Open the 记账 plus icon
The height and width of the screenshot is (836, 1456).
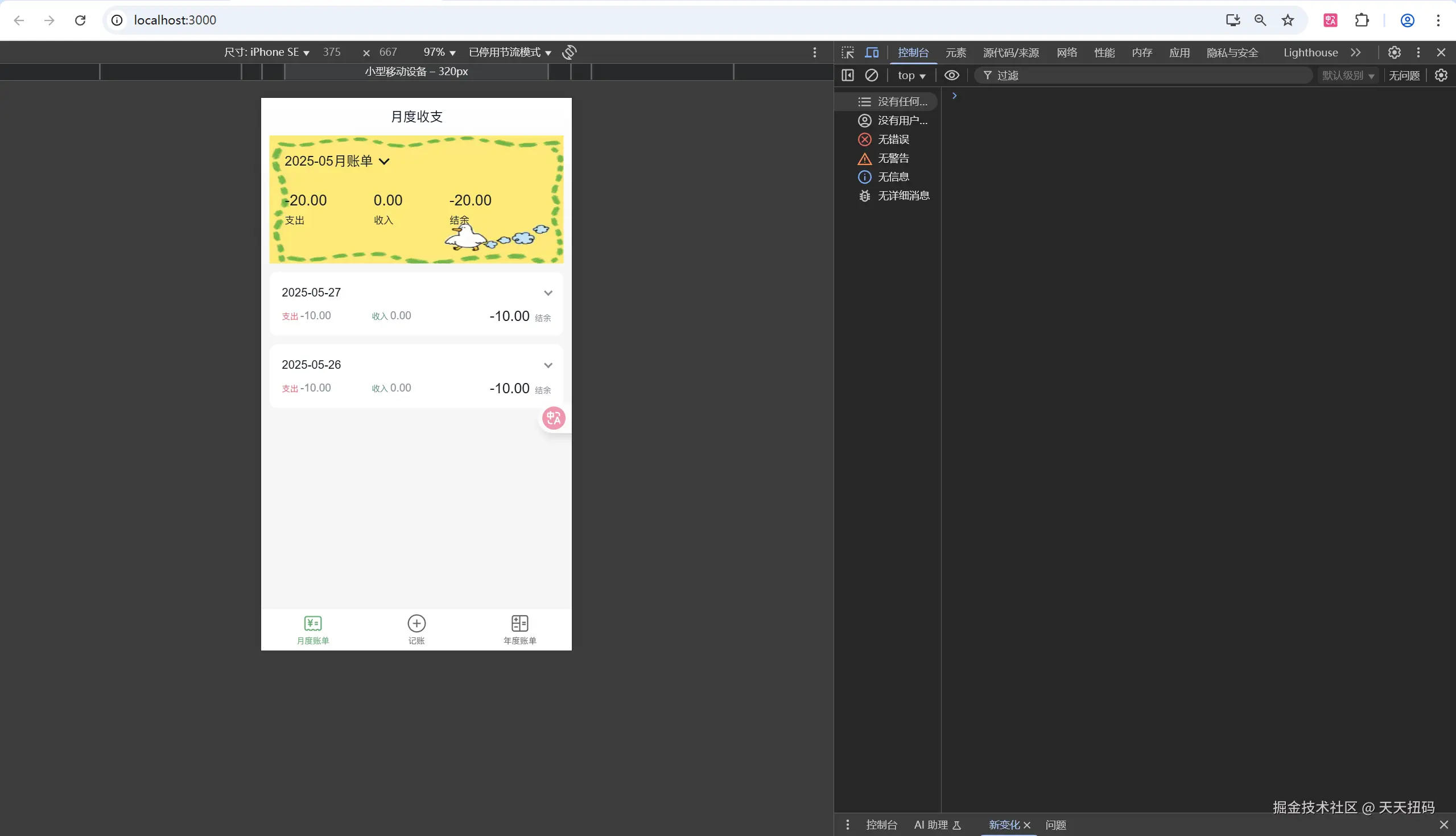416,623
